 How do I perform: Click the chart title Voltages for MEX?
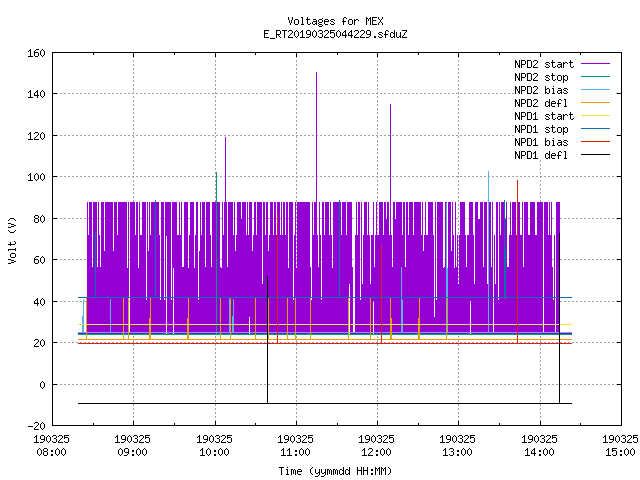click(x=335, y=21)
